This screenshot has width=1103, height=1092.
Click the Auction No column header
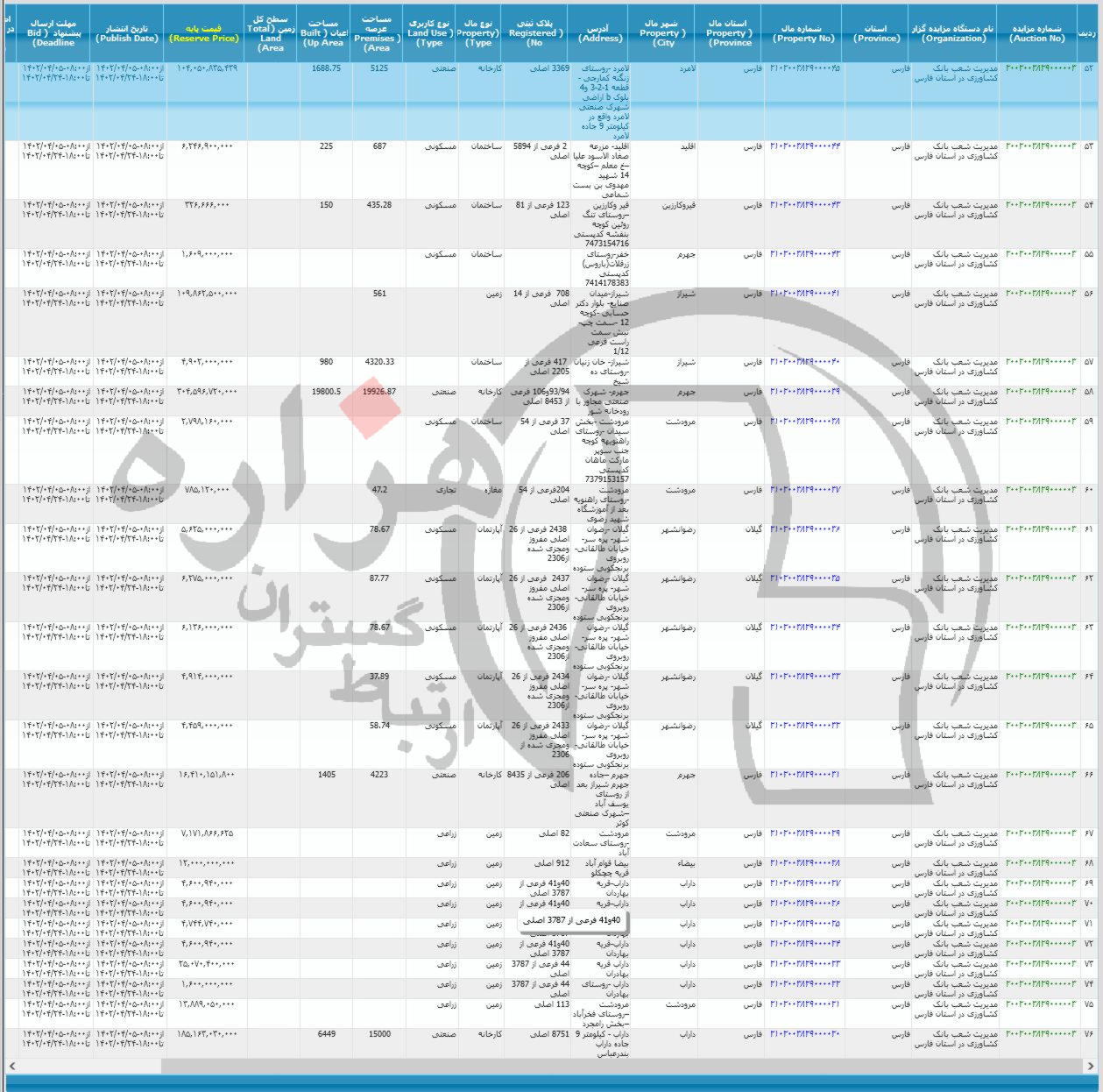(x=1036, y=33)
